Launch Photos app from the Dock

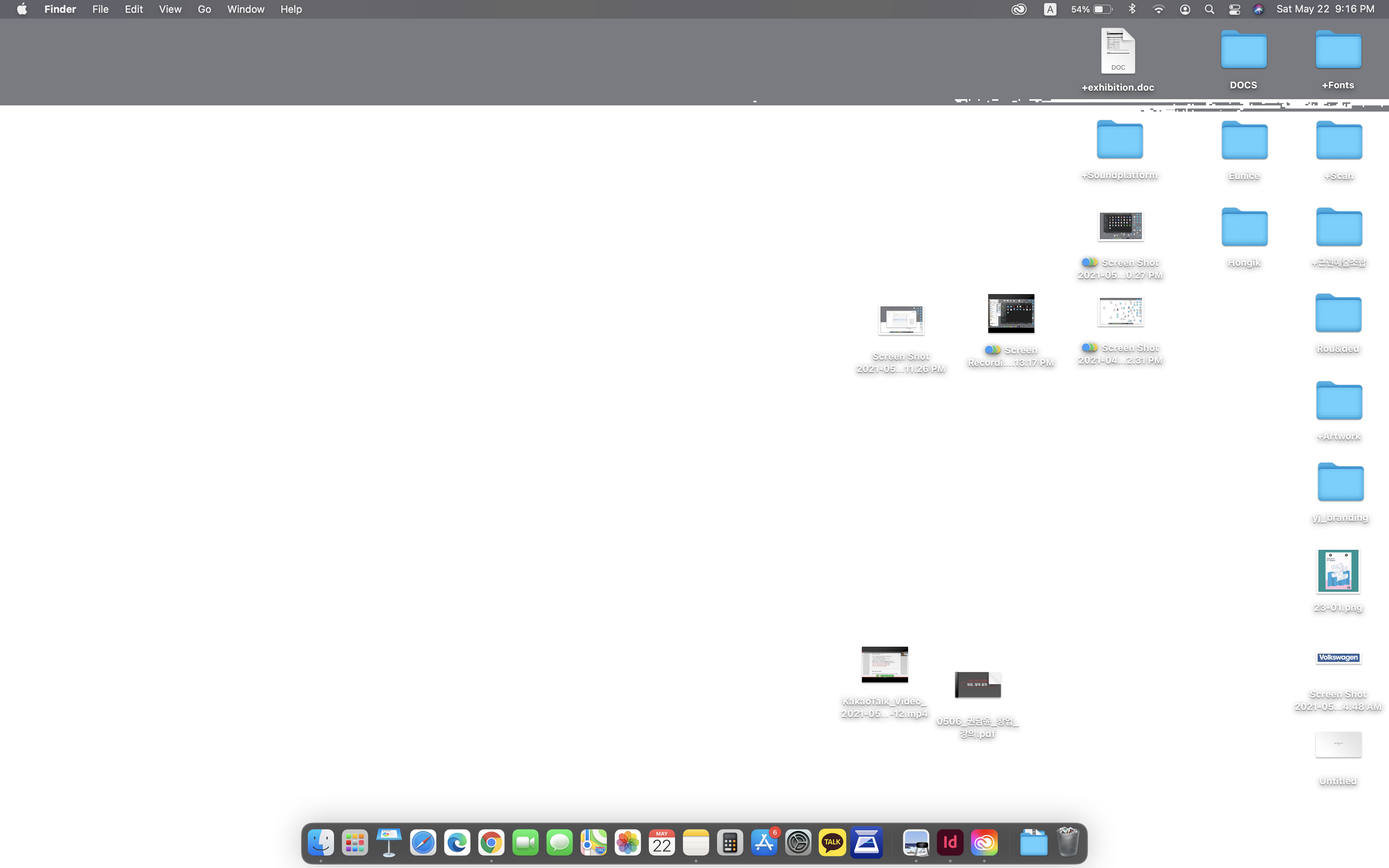[627, 842]
